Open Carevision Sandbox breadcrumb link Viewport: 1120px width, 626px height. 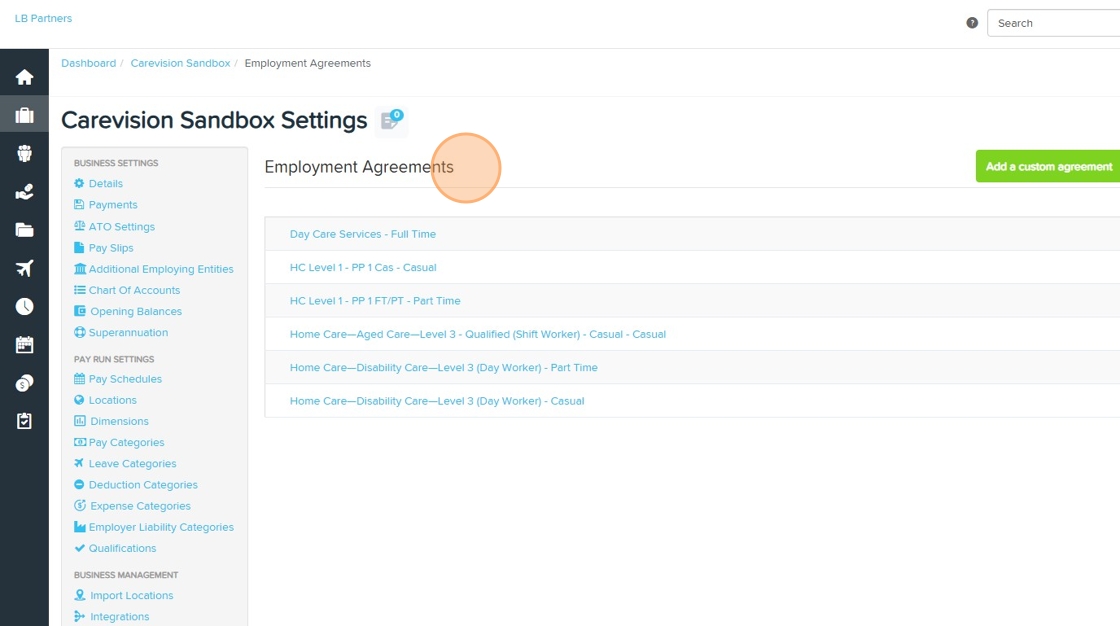pos(180,63)
